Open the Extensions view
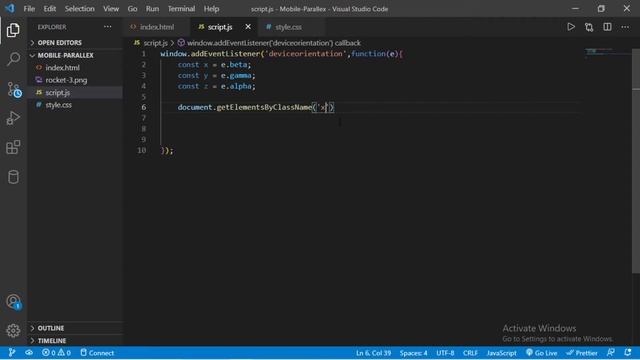The image size is (640, 360). point(13,147)
